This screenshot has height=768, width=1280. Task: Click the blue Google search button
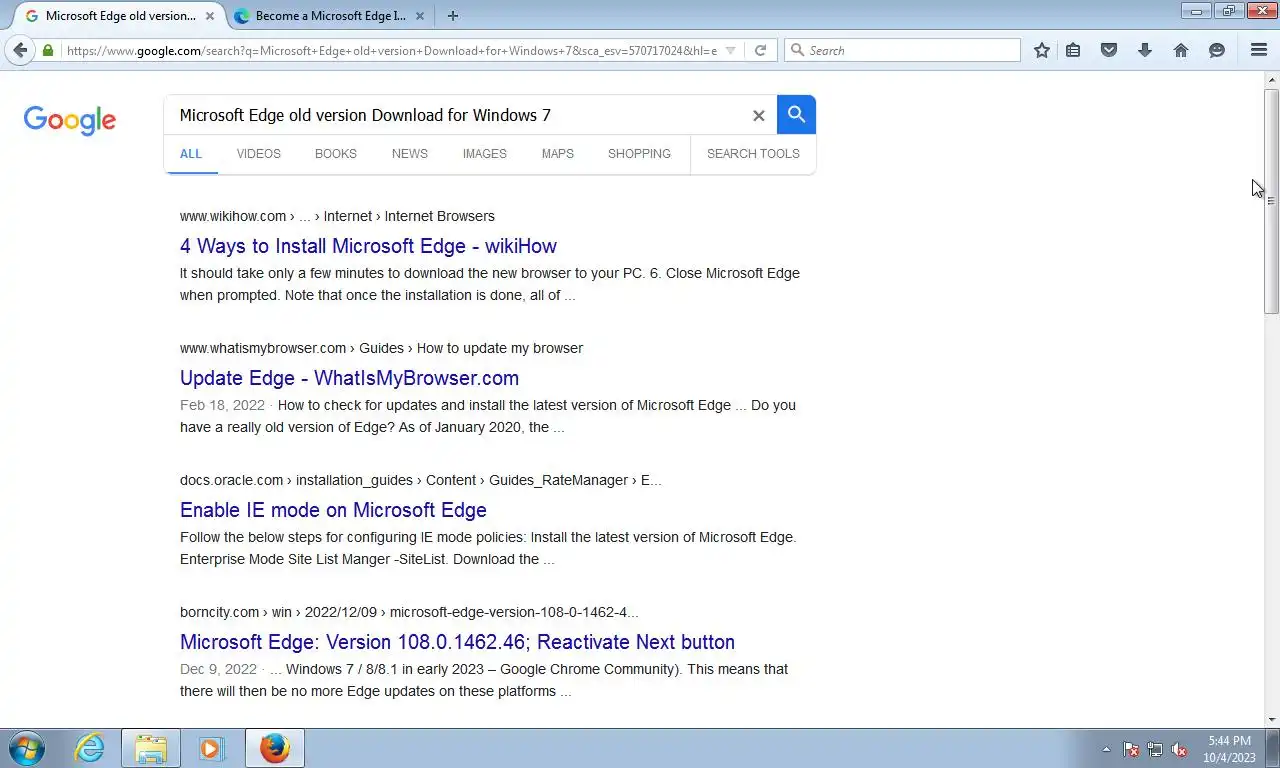[796, 115]
